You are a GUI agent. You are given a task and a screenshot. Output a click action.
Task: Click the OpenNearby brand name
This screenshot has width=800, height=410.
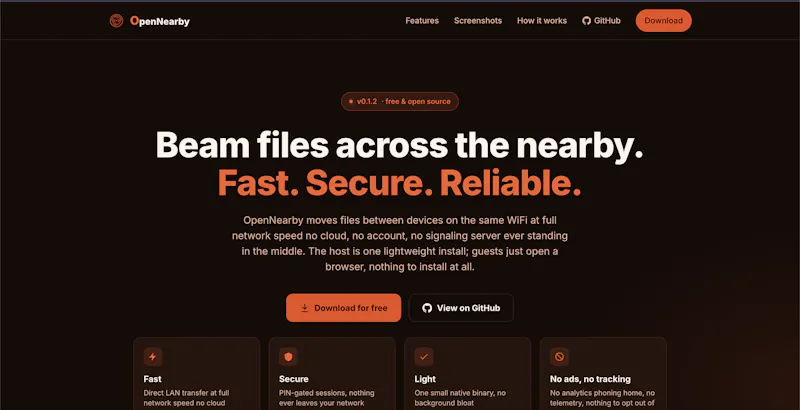pos(160,21)
